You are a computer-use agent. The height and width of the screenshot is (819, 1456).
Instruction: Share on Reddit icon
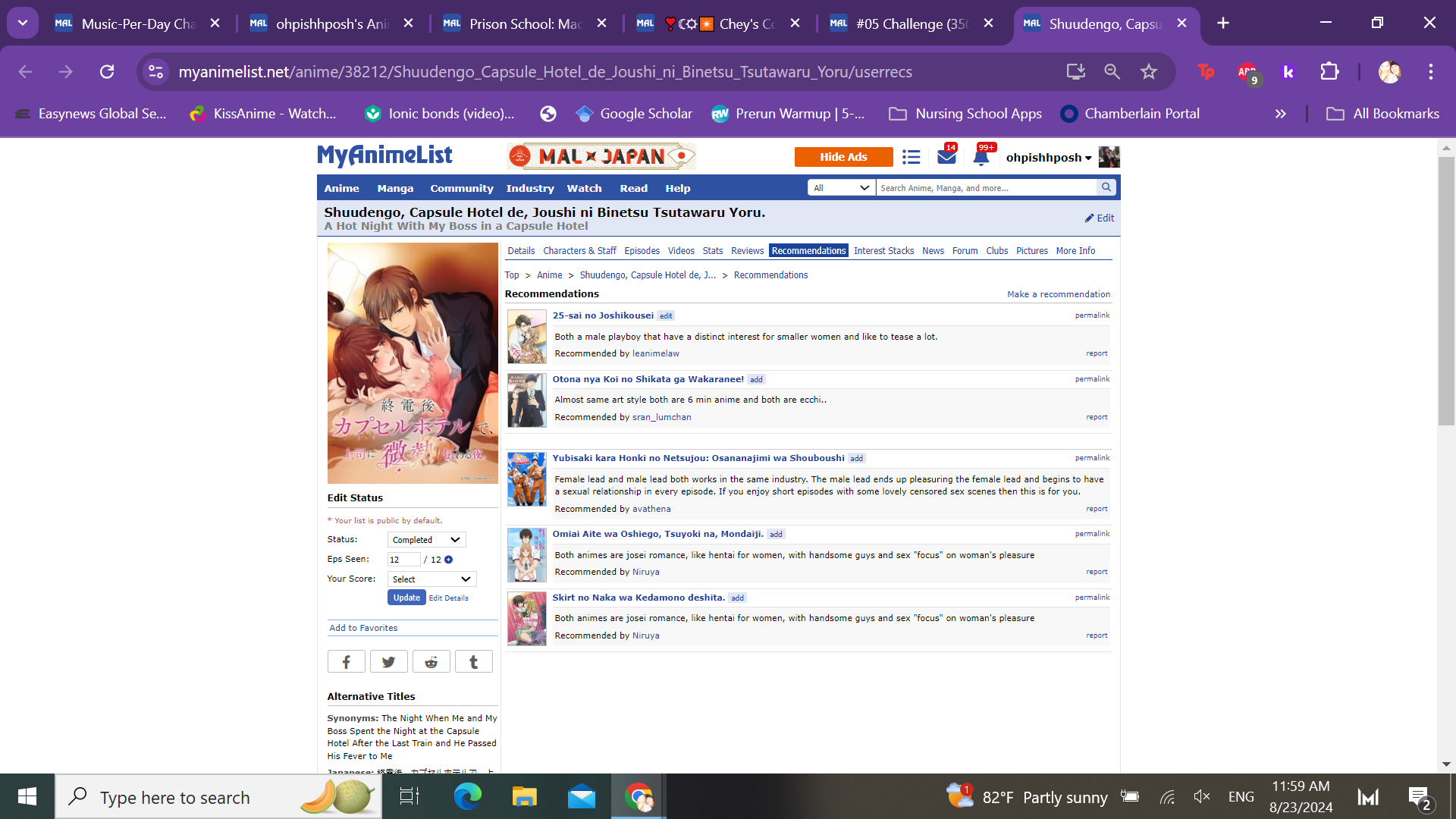[x=431, y=662]
